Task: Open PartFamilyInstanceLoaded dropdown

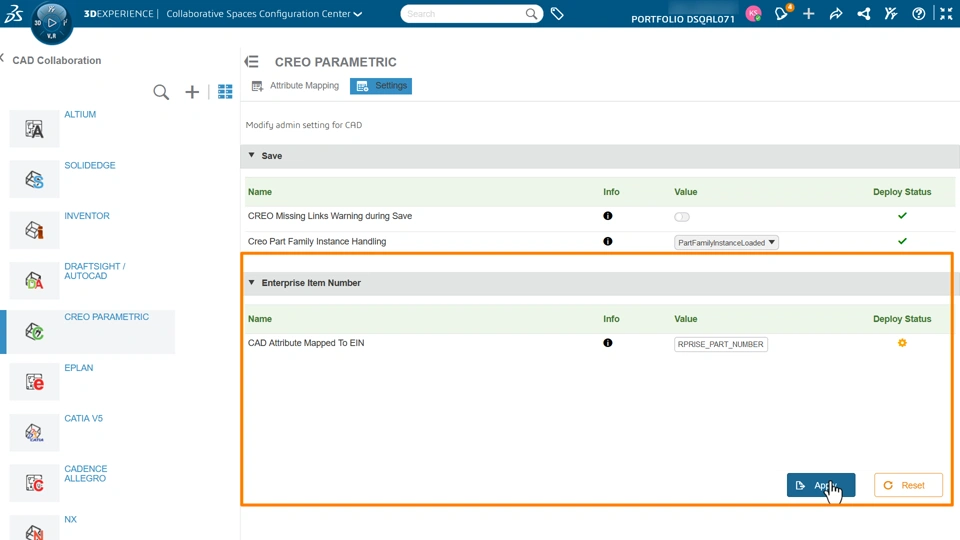Action: [x=726, y=242]
